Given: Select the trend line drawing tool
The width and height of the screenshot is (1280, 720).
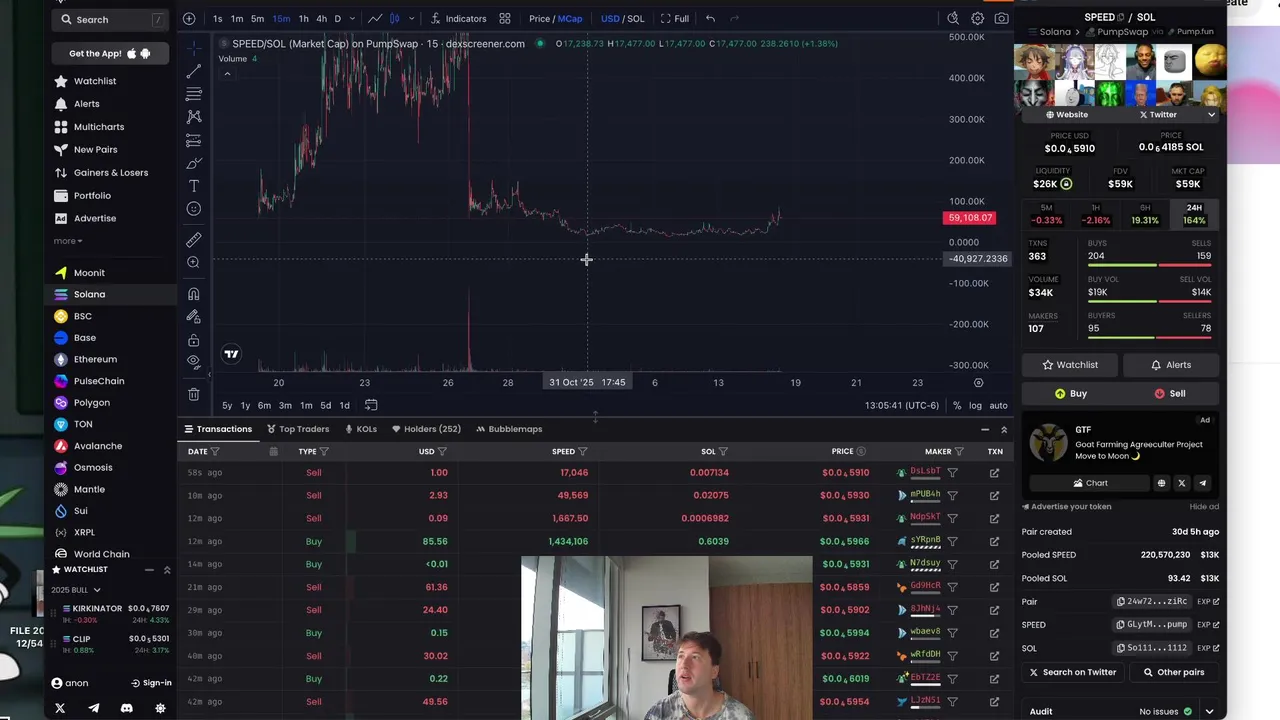Looking at the screenshot, I should (194, 71).
